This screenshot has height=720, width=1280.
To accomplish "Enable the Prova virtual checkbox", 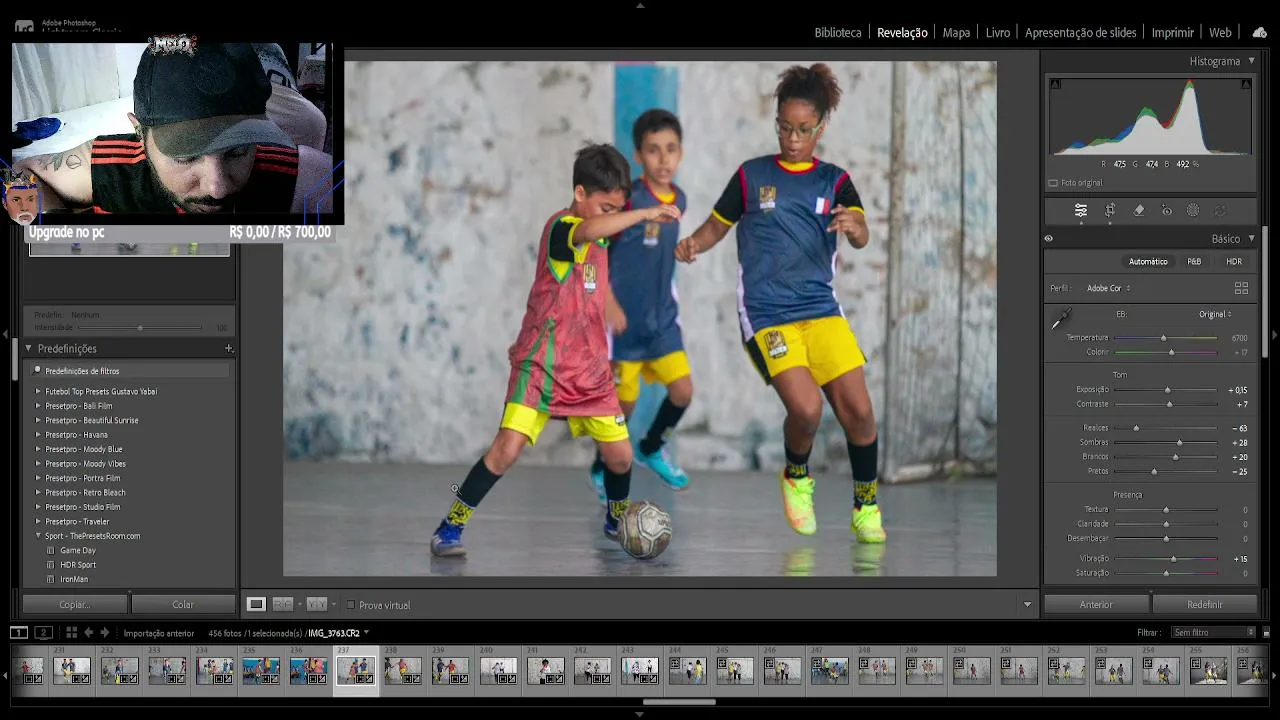I will click(x=350, y=605).
